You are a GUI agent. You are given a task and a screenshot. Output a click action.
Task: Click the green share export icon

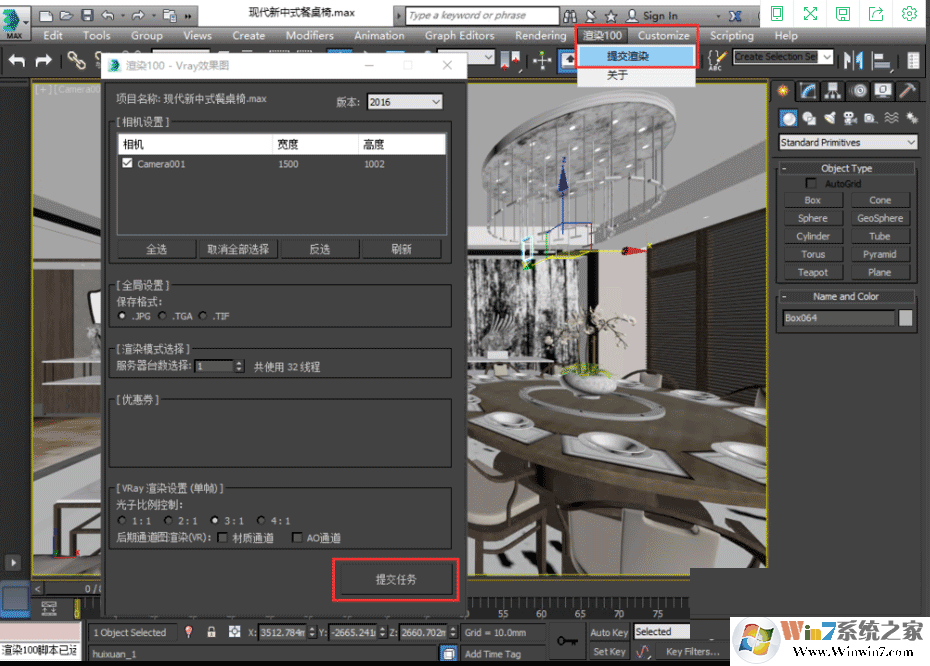point(876,13)
